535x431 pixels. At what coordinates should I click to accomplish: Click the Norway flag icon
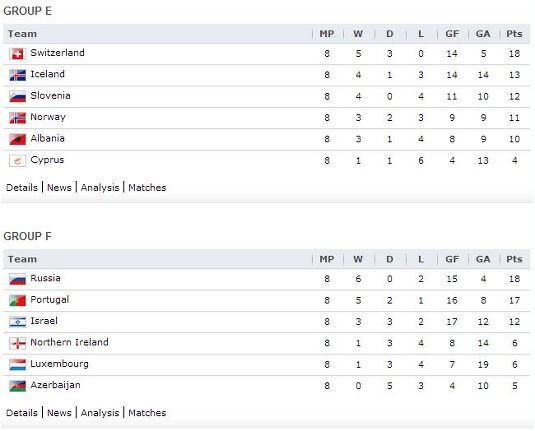coord(17,118)
